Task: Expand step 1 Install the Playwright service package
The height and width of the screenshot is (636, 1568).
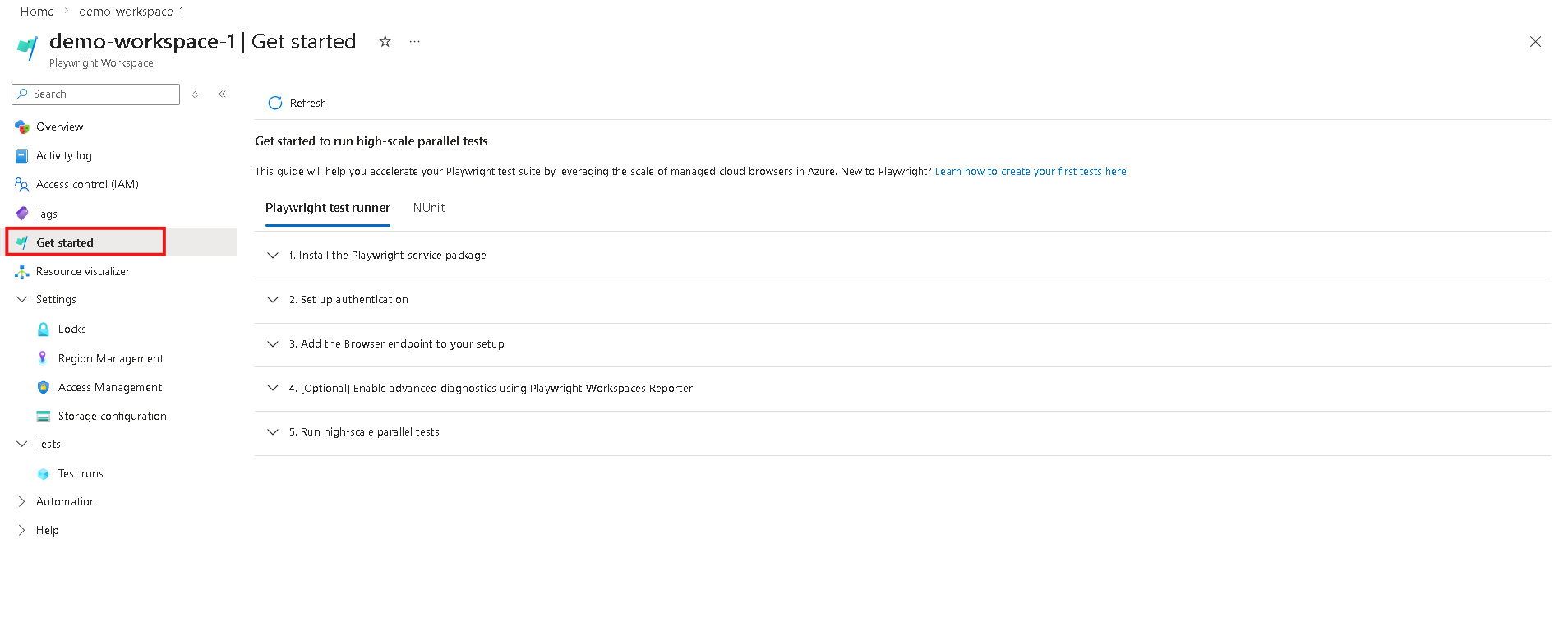Action: (273, 256)
